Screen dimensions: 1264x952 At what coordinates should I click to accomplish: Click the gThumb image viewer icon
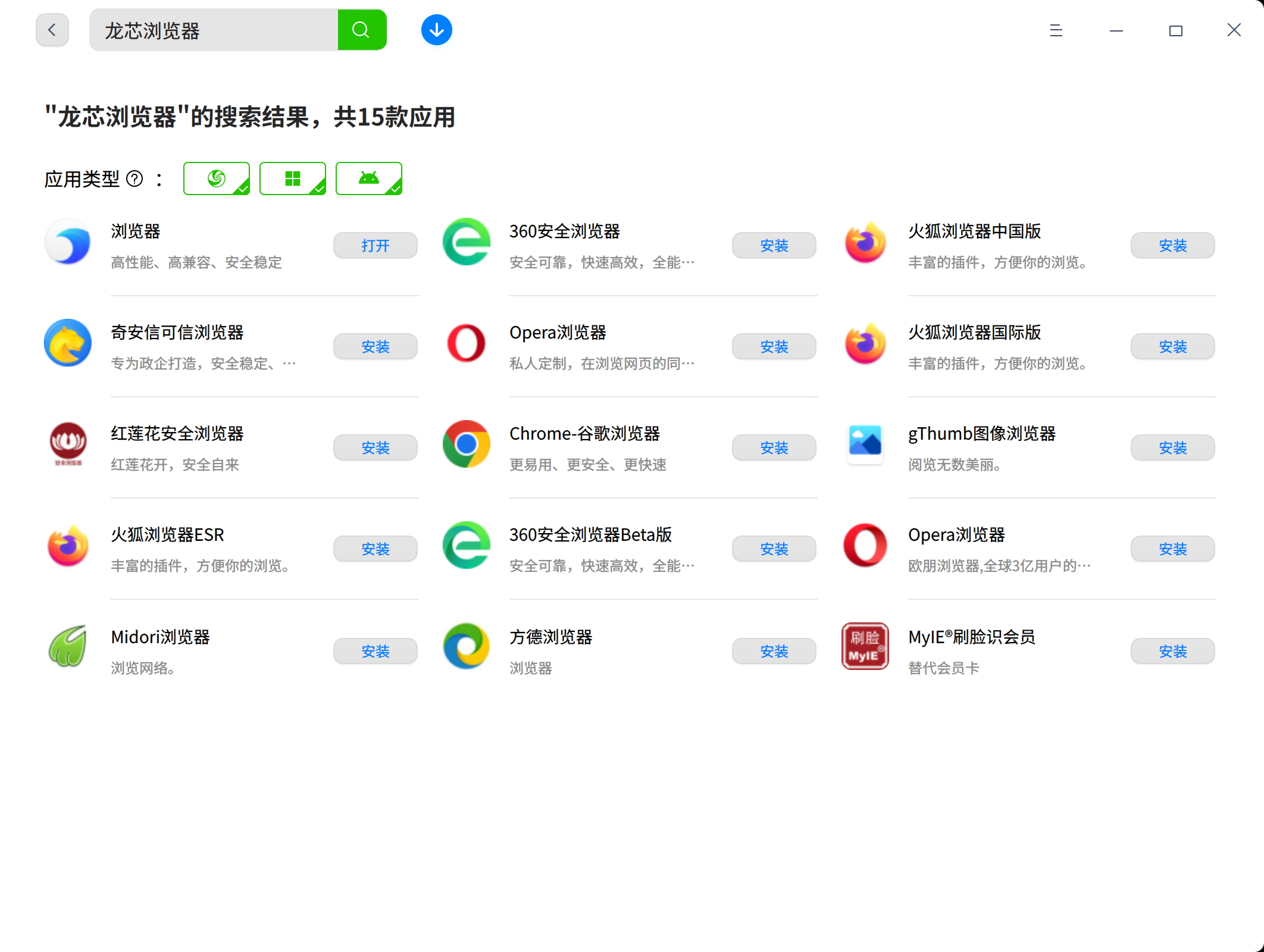[x=865, y=444]
